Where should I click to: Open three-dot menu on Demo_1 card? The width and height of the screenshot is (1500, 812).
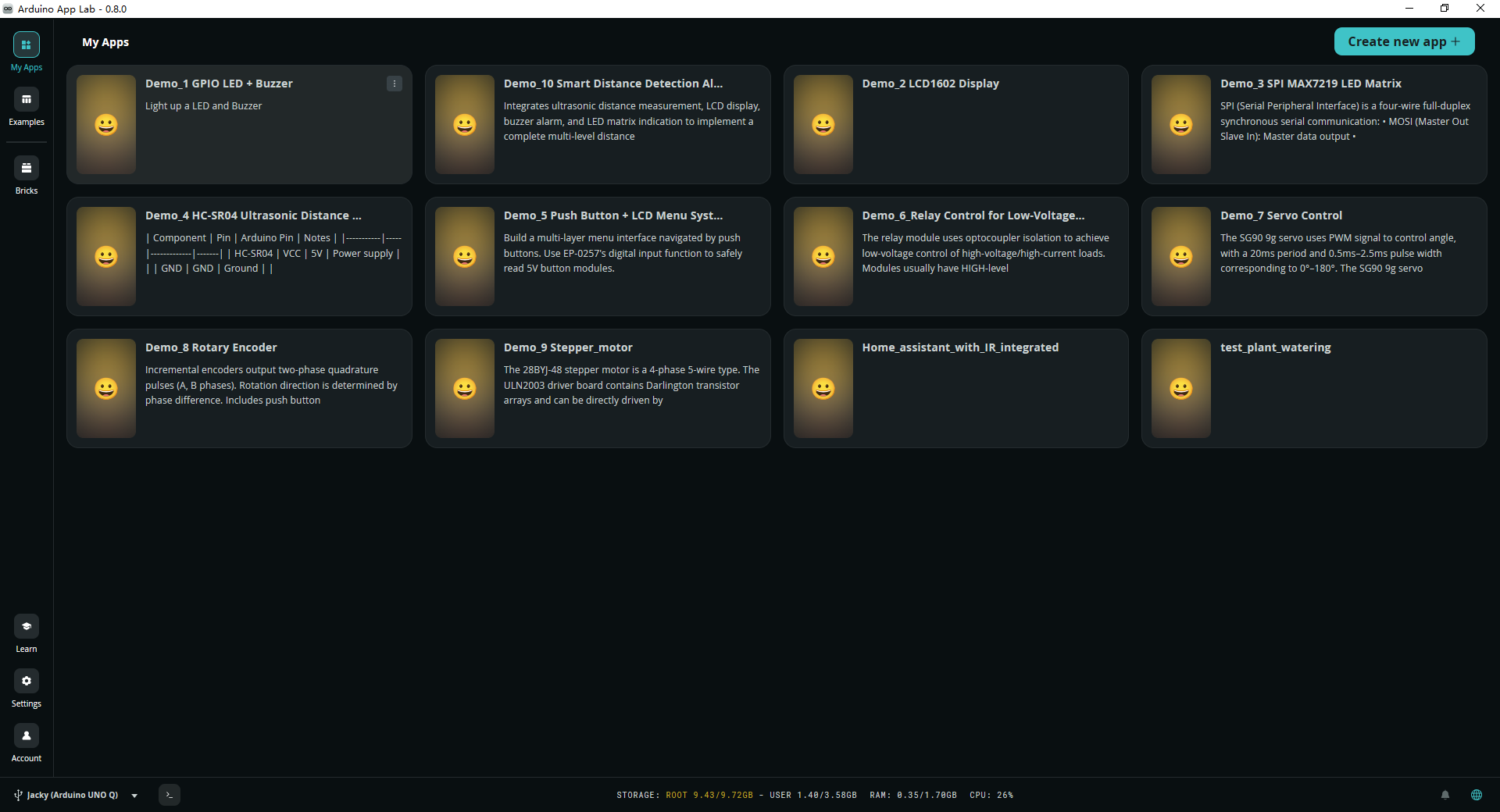[395, 84]
